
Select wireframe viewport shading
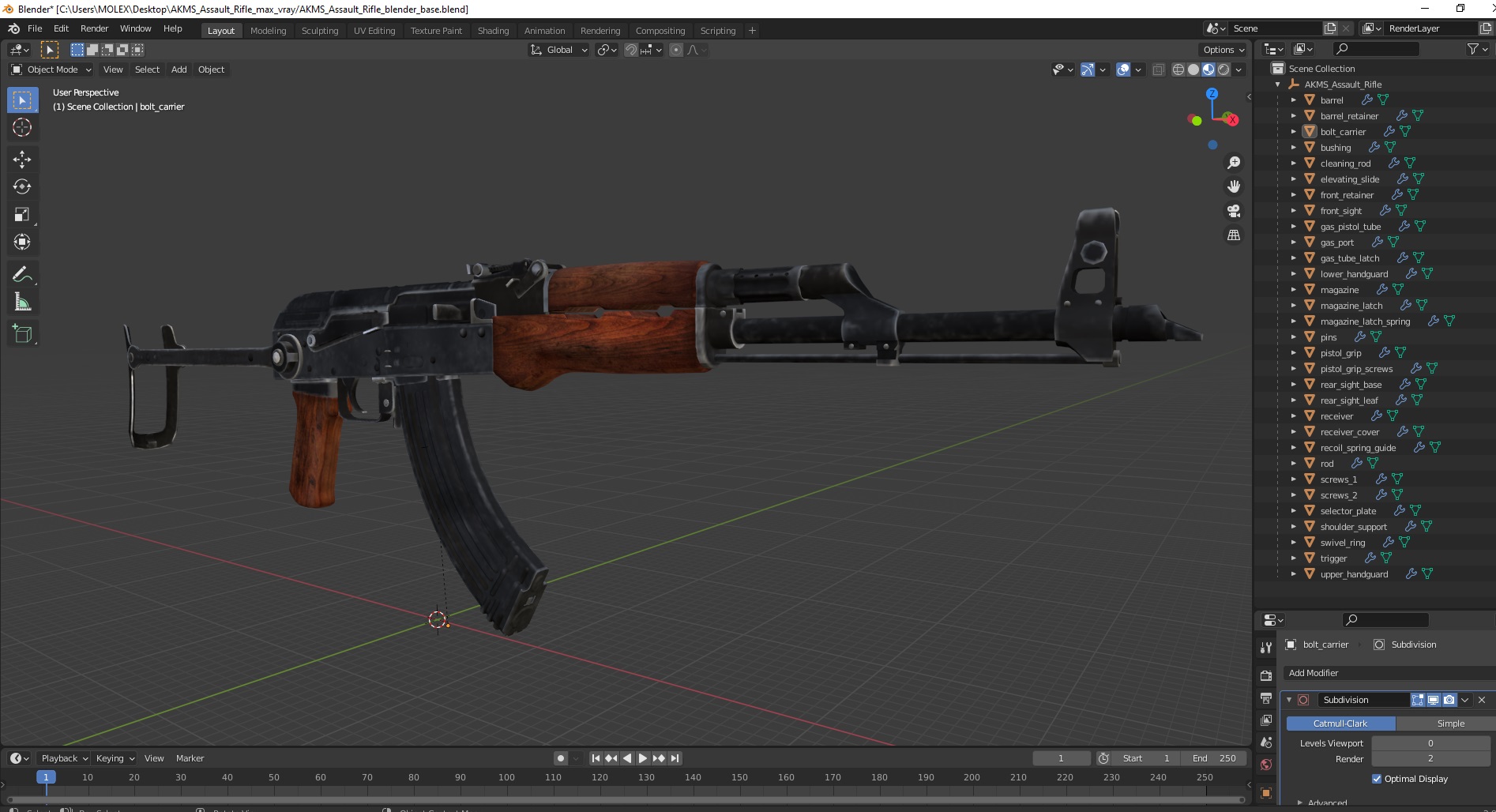tap(1178, 70)
